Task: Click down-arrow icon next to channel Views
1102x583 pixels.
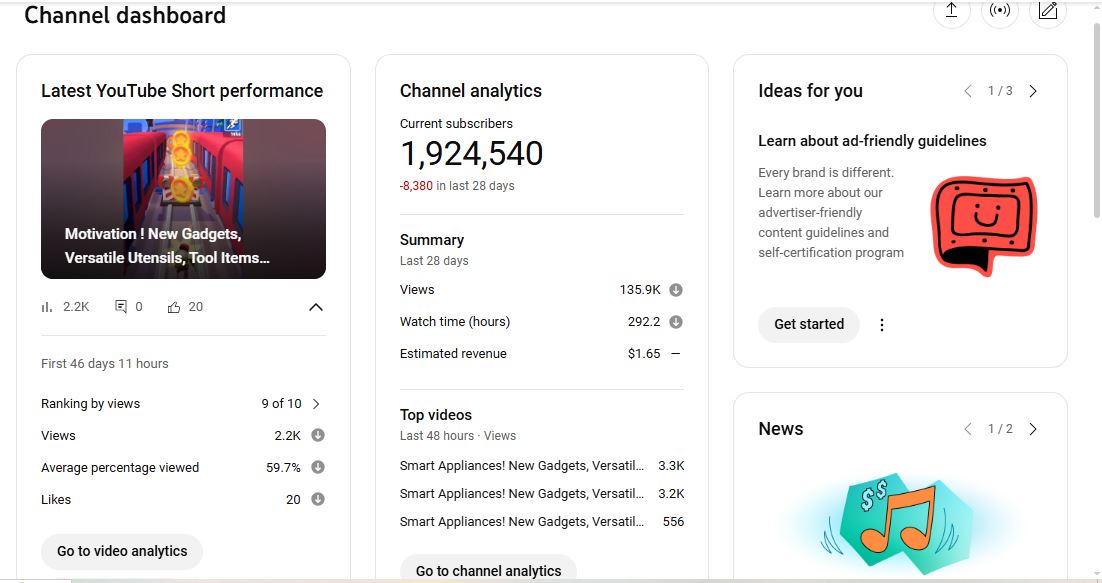Action: tap(676, 290)
